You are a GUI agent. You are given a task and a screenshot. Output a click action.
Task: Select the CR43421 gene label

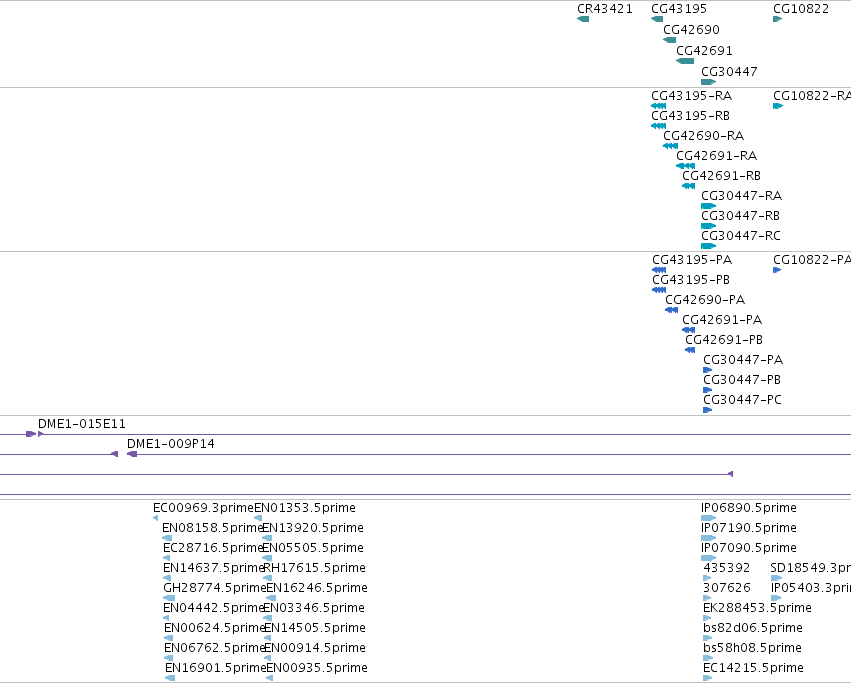[605, 9]
